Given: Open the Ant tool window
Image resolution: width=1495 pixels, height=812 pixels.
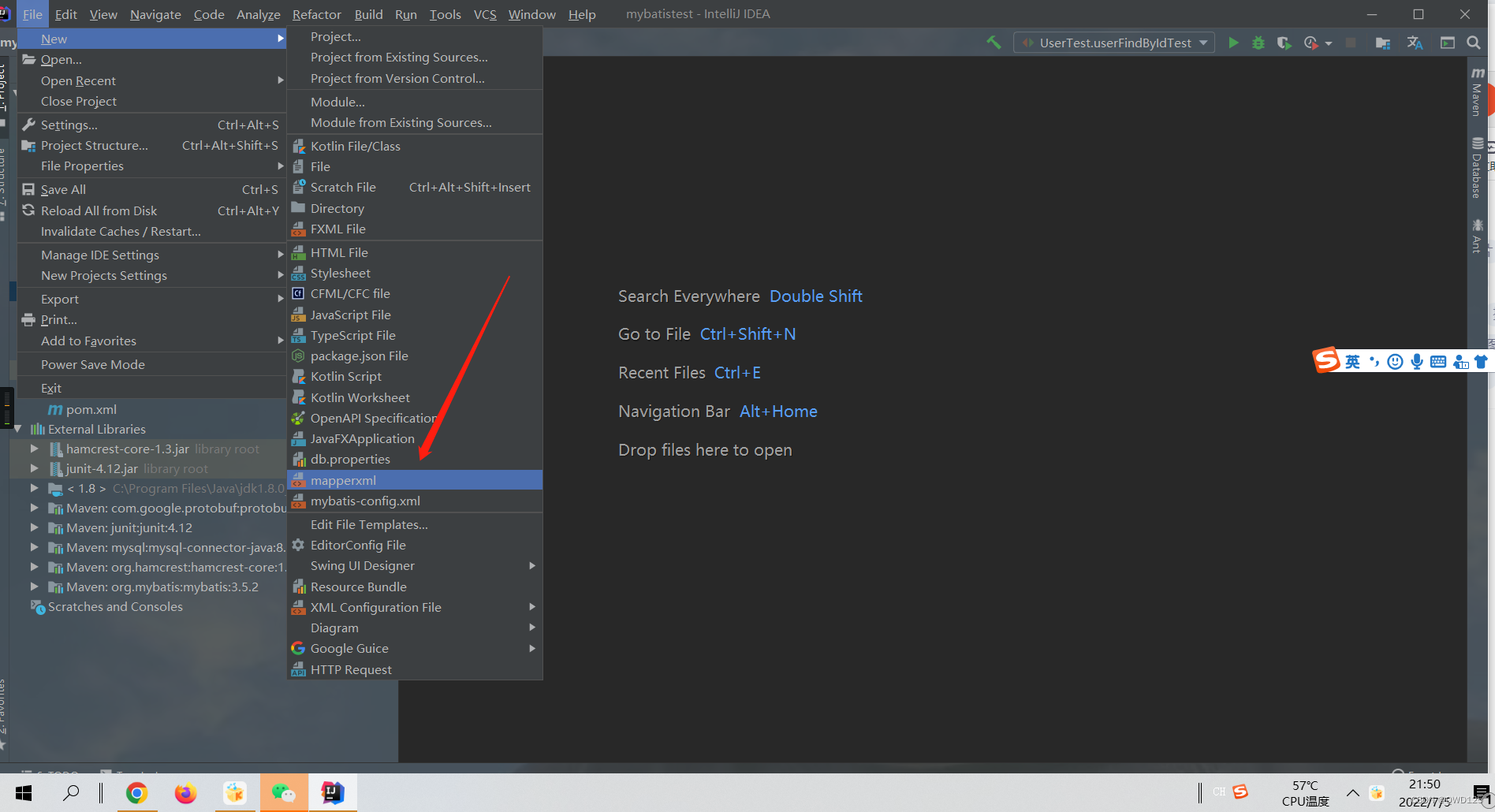Looking at the screenshot, I should point(1477,237).
